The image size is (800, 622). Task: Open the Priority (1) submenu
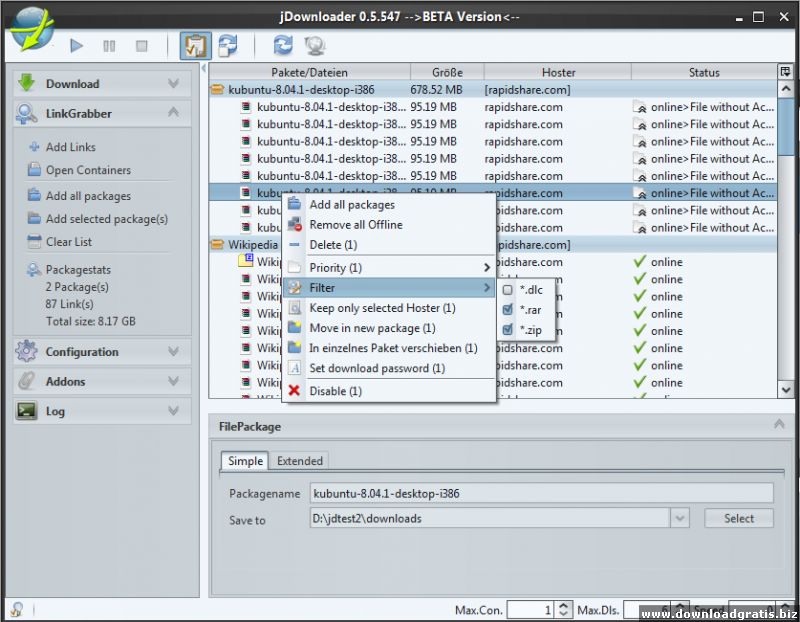pos(389,267)
